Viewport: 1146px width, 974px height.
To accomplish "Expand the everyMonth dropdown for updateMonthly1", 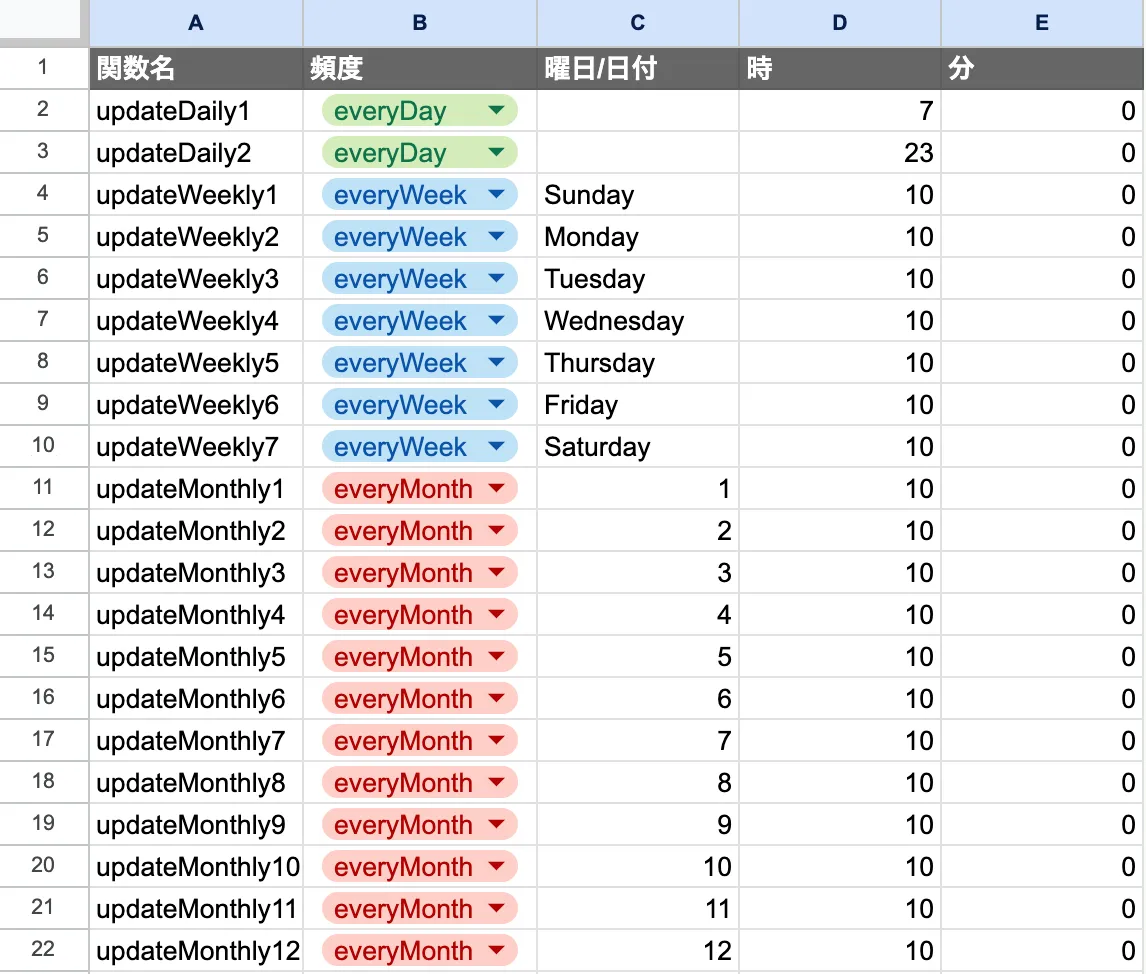I will (496, 489).
